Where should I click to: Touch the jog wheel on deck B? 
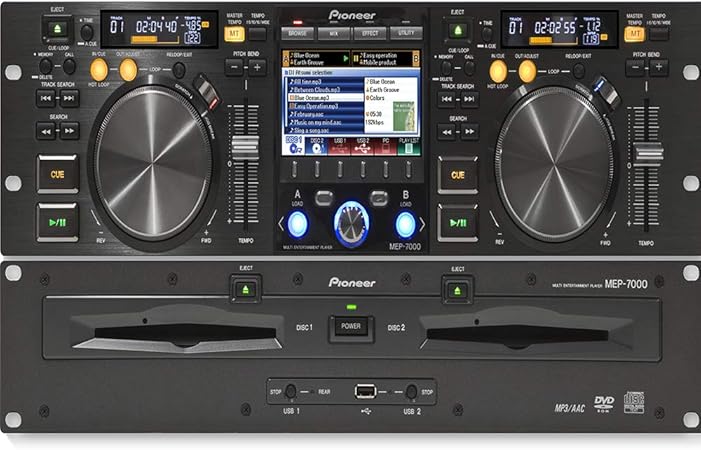(x=554, y=164)
